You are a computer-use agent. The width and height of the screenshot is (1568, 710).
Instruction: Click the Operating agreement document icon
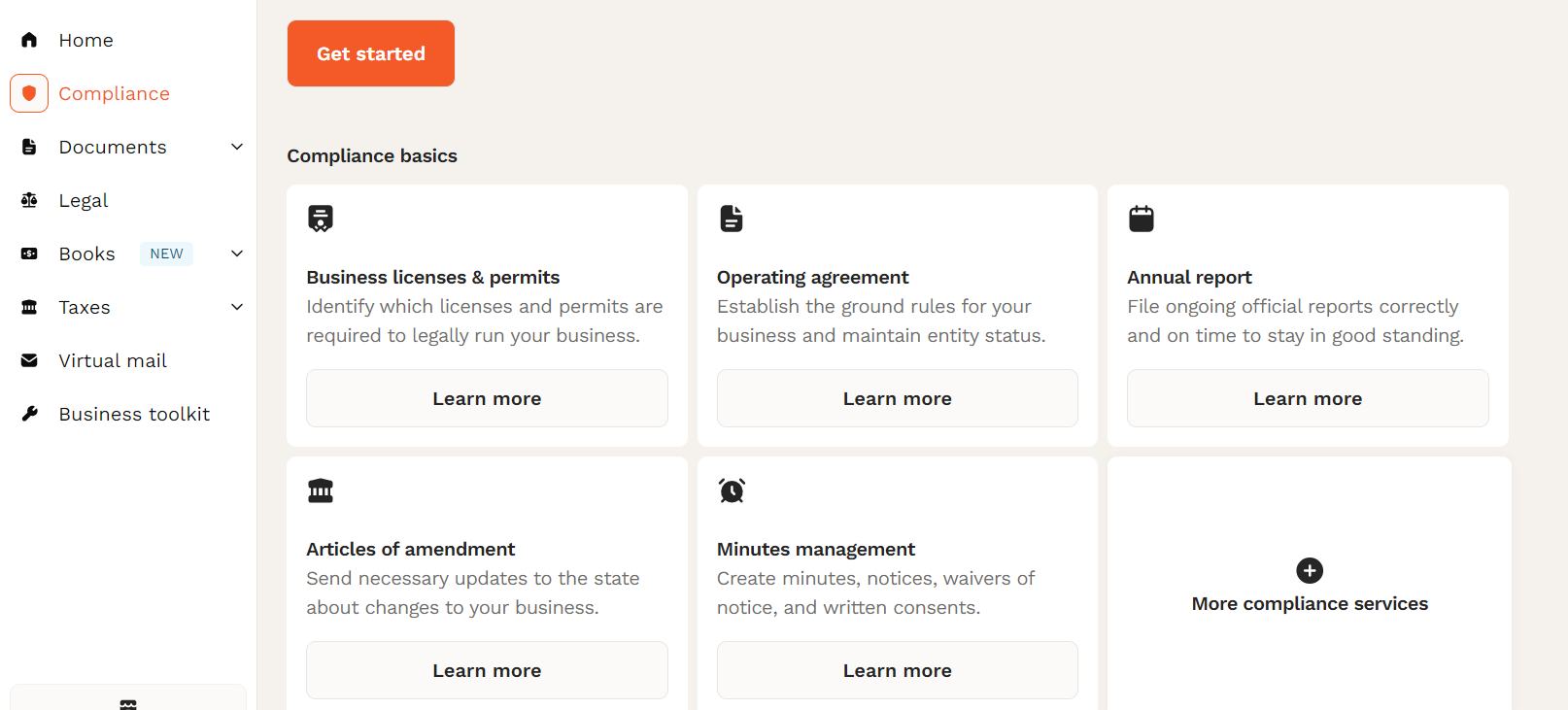pyautogui.click(x=732, y=219)
